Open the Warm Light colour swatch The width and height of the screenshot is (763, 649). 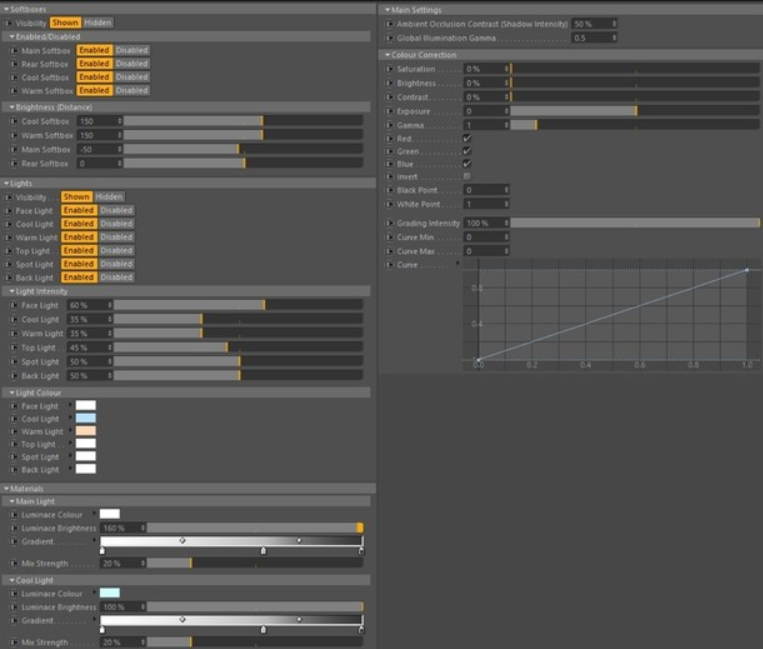(86, 431)
